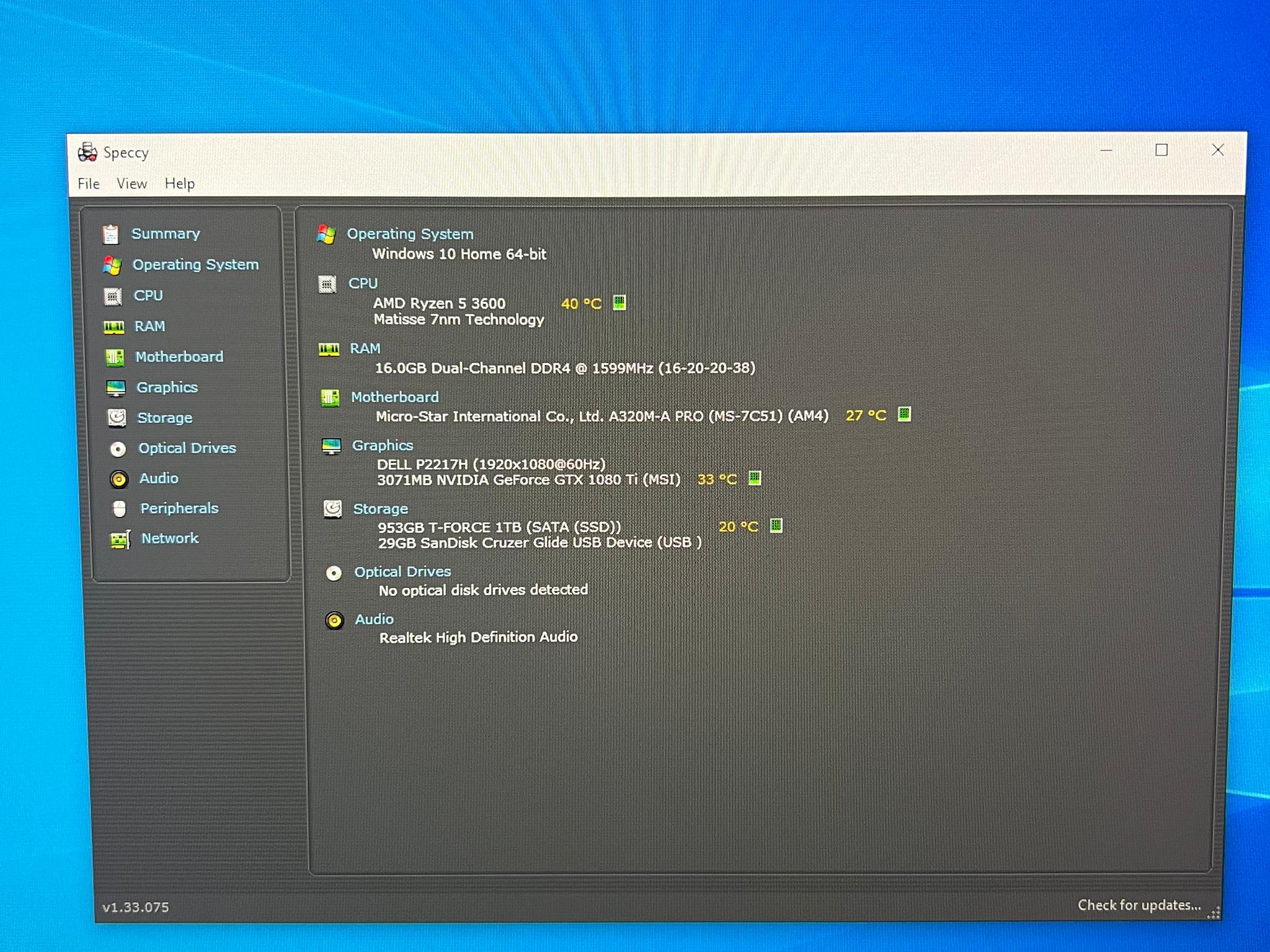Click the version number v1.33.075
The width and height of the screenshot is (1270, 952).
[x=135, y=907]
